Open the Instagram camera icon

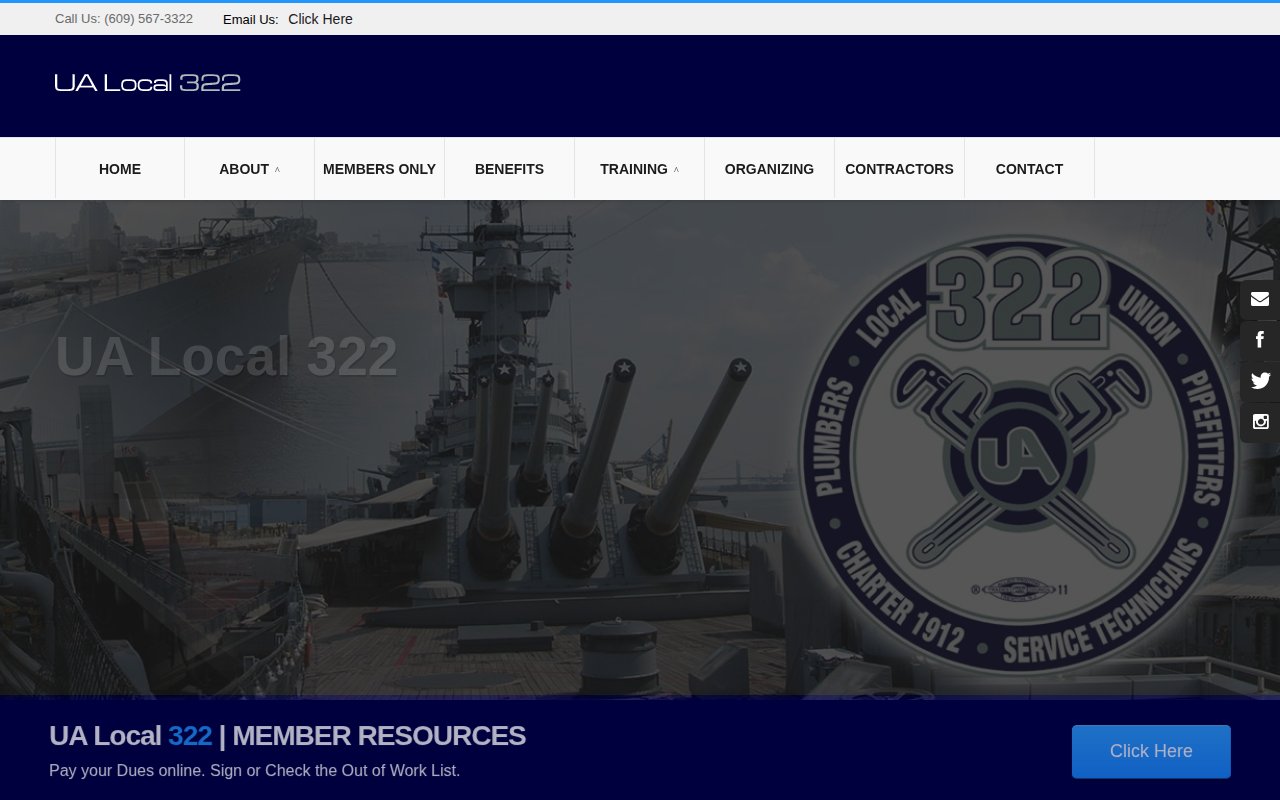click(1260, 422)
